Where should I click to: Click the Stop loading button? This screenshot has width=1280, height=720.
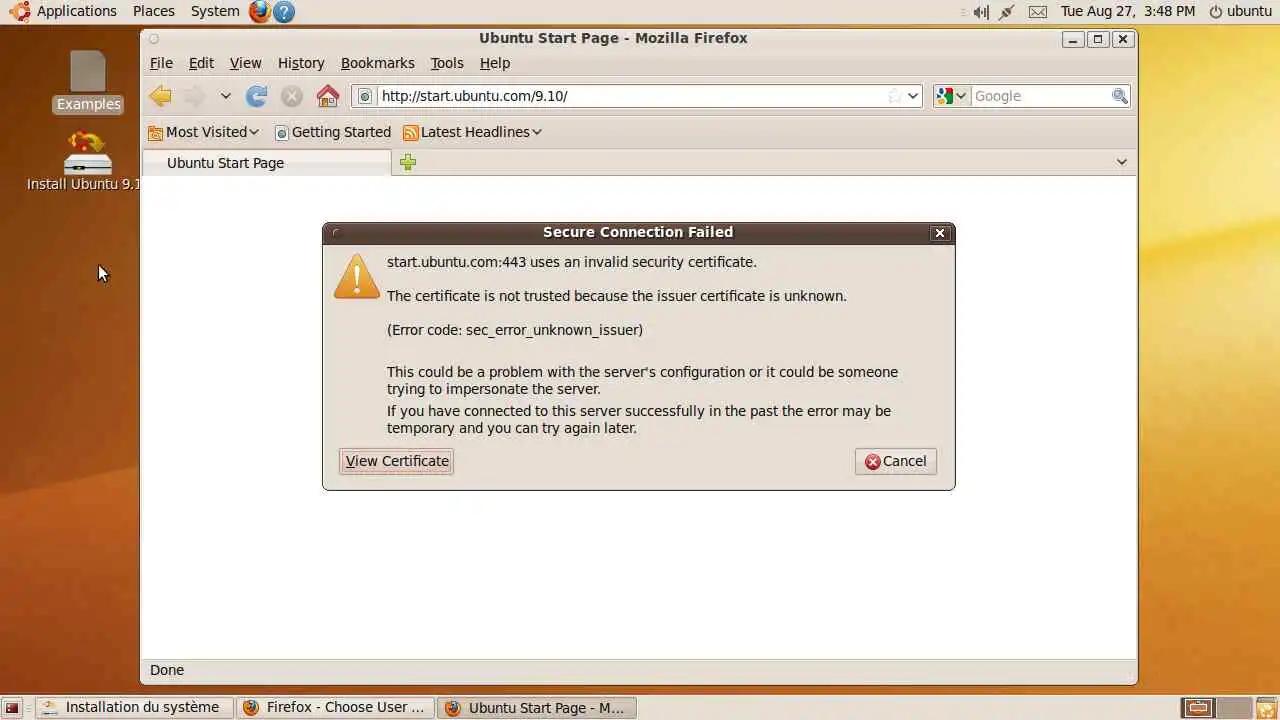tap(291, 96)
